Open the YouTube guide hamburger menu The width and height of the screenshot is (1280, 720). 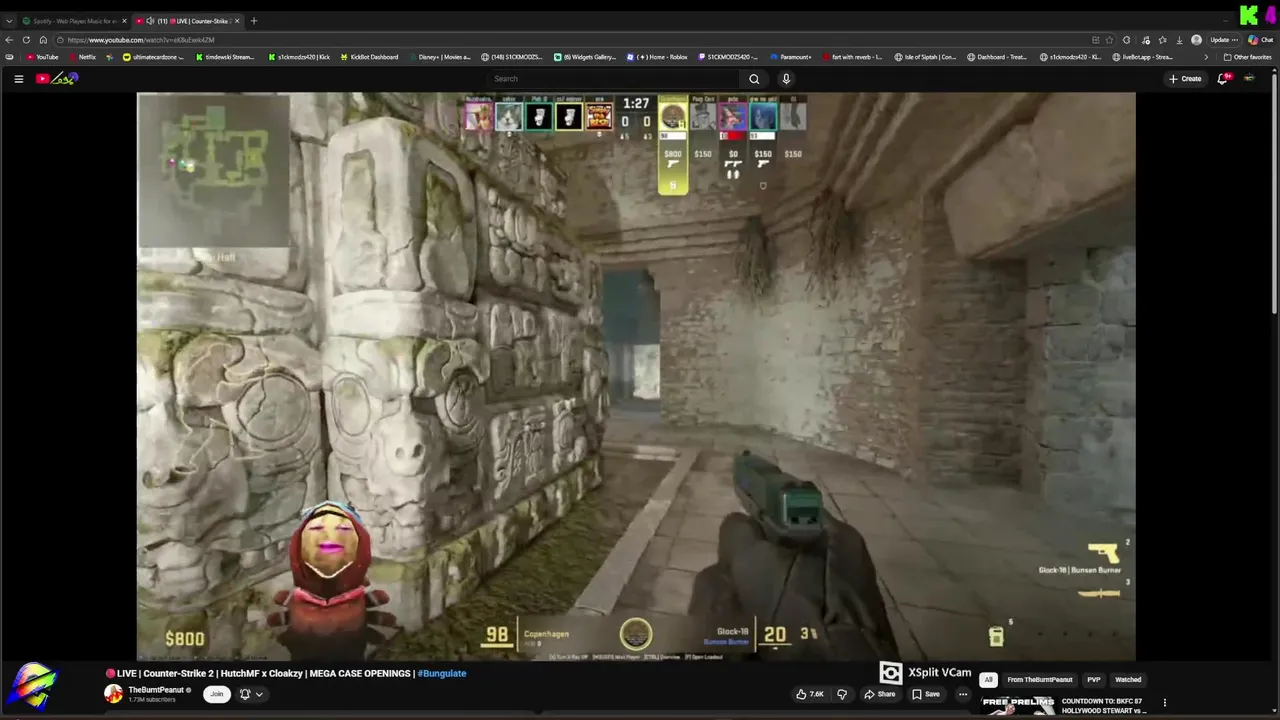pyautogui.click(x=18, y=79)
